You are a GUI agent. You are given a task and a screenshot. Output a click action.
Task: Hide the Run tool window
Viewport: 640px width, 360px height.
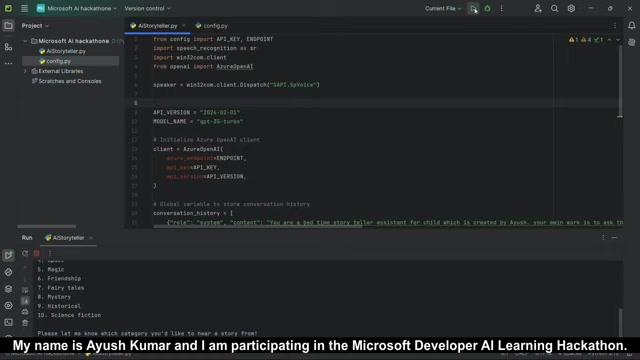pyautogui.click(x=614, y=238)
